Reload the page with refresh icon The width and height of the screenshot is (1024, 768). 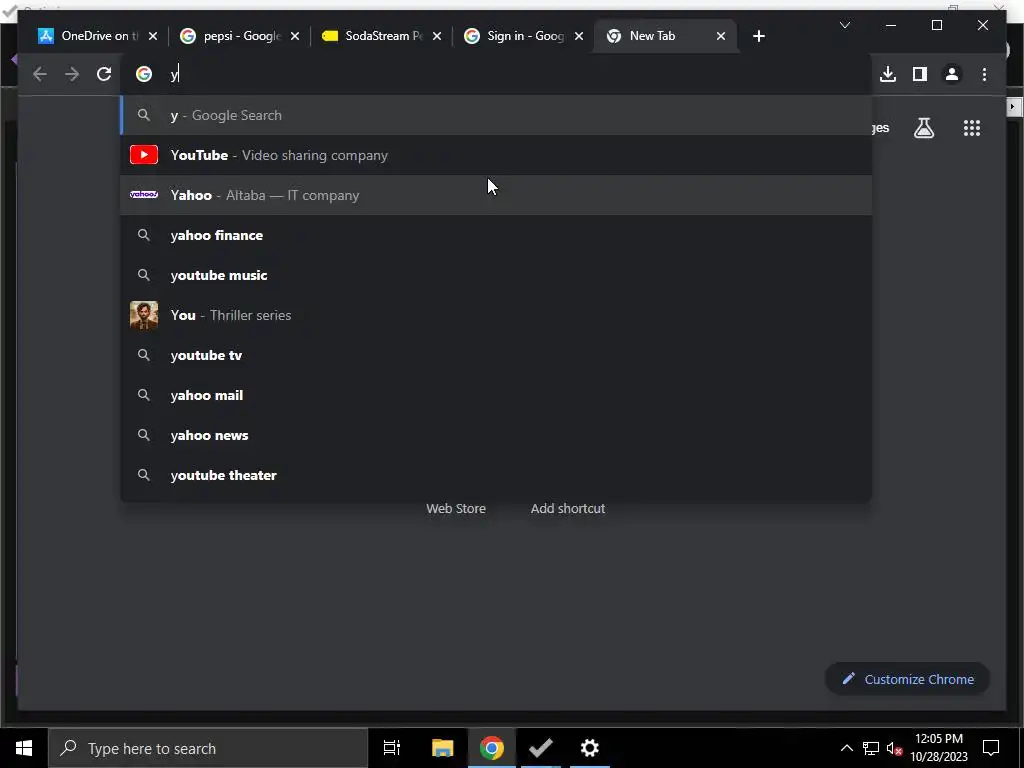coord(104,74)
